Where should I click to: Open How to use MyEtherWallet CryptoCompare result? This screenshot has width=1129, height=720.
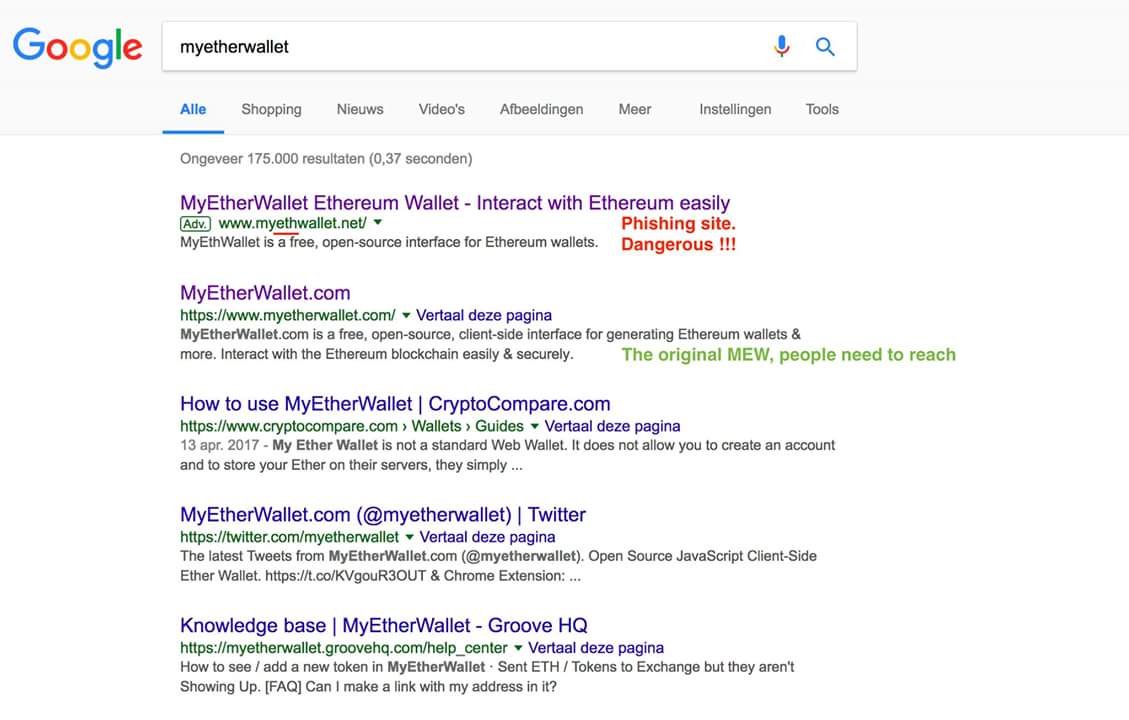click(395, 404)
